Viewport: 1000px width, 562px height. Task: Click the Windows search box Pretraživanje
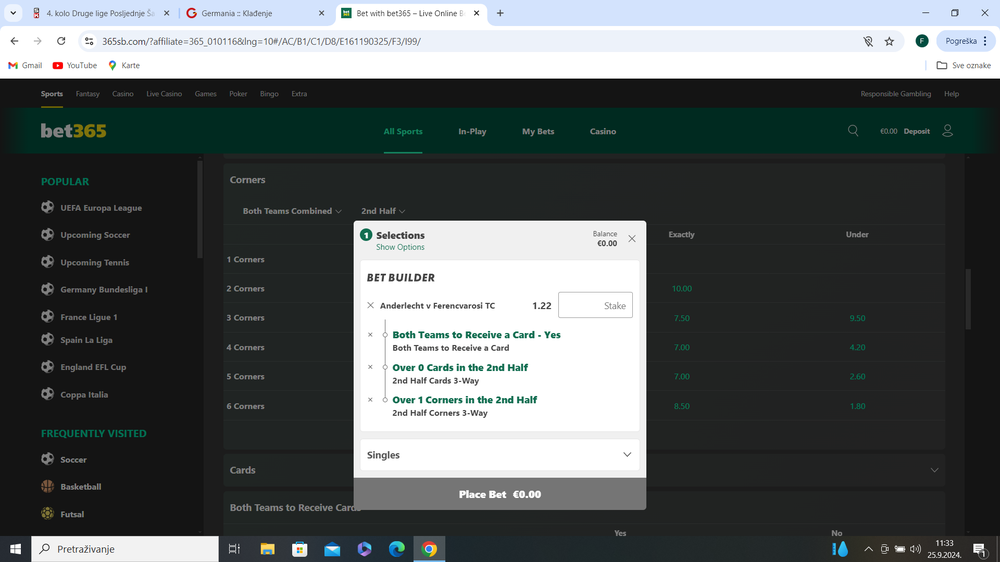coord(125,549)
